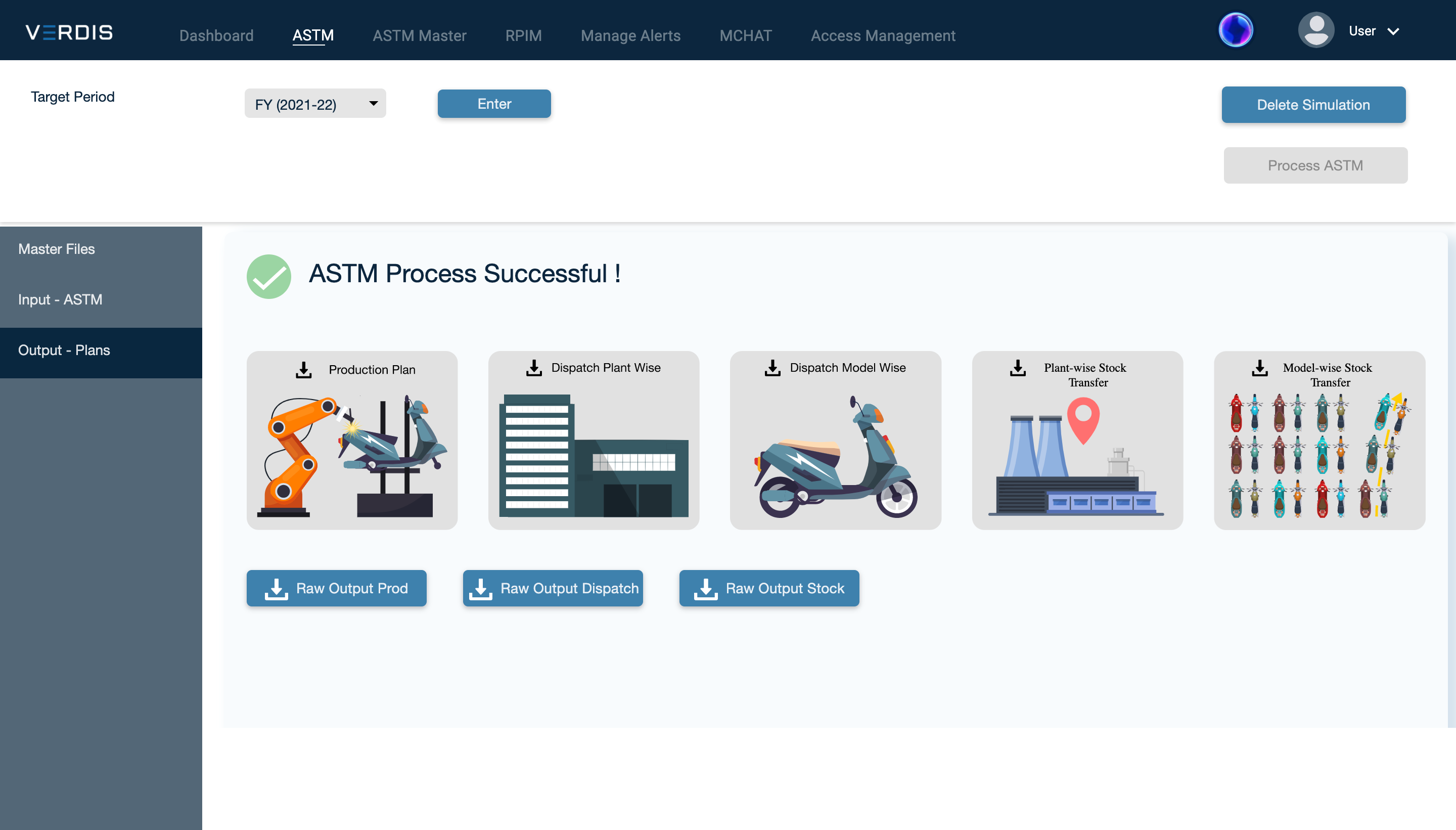Click the building Dispatch Plant Wise illustration

coord(594,456)
